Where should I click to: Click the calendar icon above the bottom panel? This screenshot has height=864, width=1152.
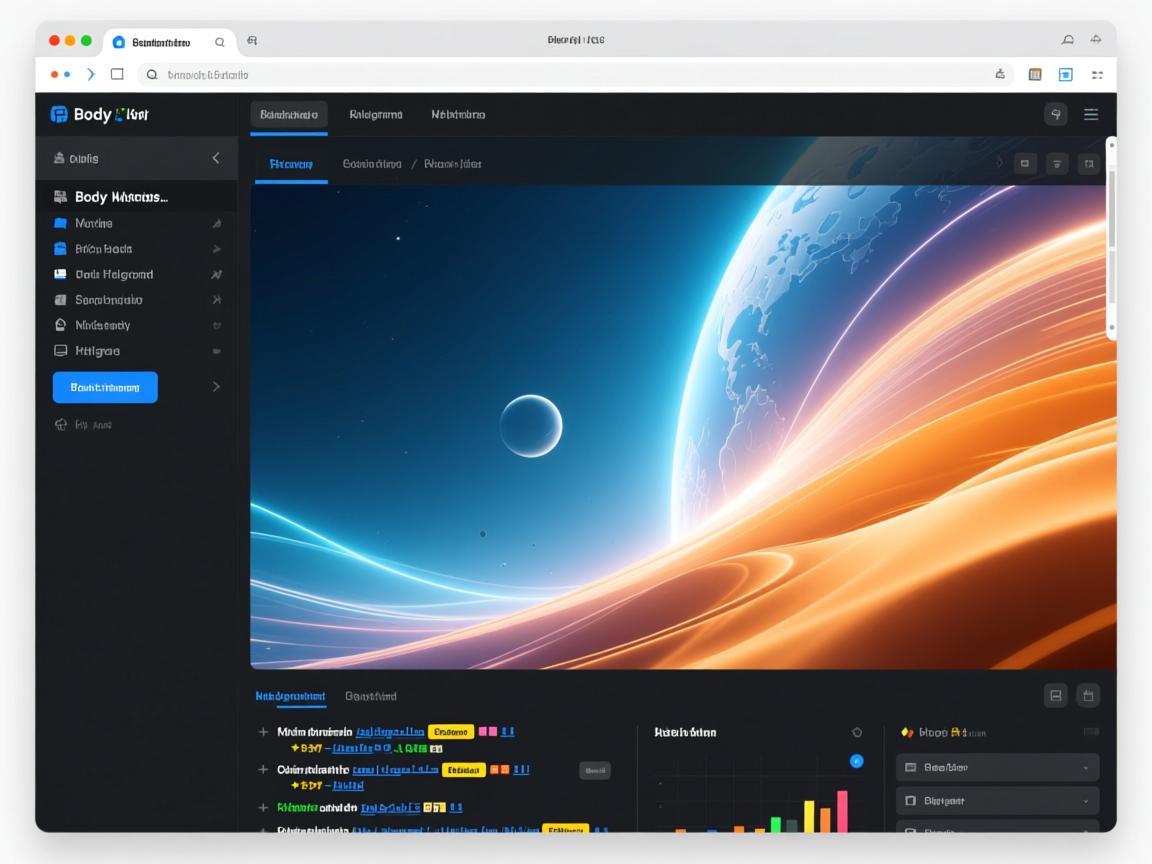(x=1088, y=696)
